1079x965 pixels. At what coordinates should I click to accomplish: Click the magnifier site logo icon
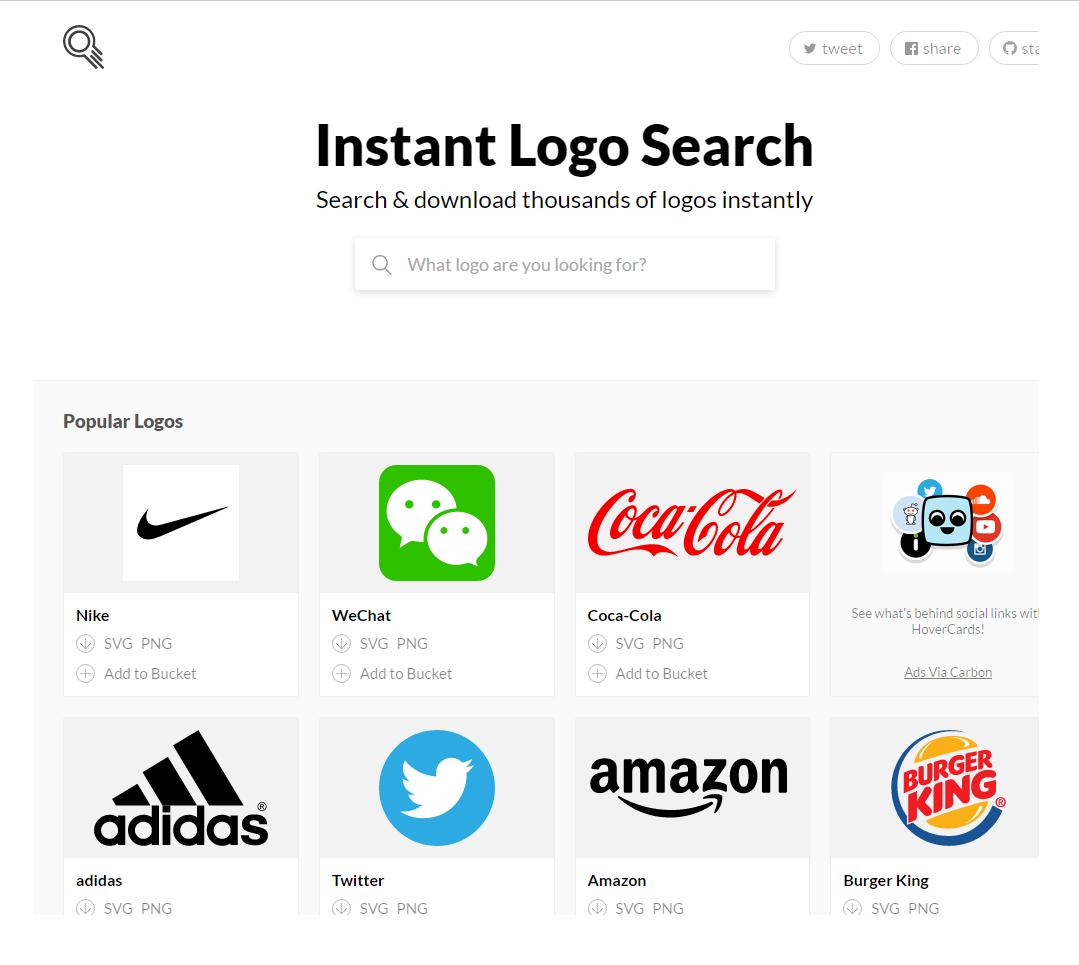[83, 47]
